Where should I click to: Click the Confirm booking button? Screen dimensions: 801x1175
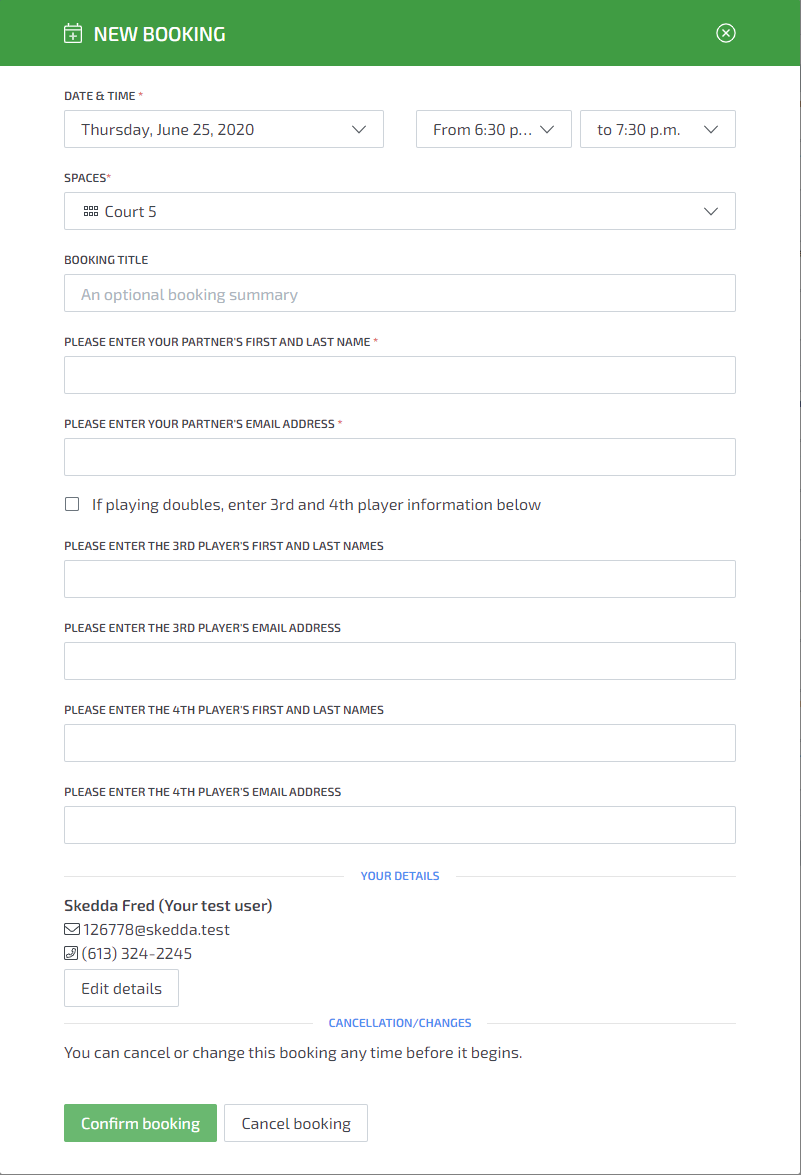coord(140,1123)
